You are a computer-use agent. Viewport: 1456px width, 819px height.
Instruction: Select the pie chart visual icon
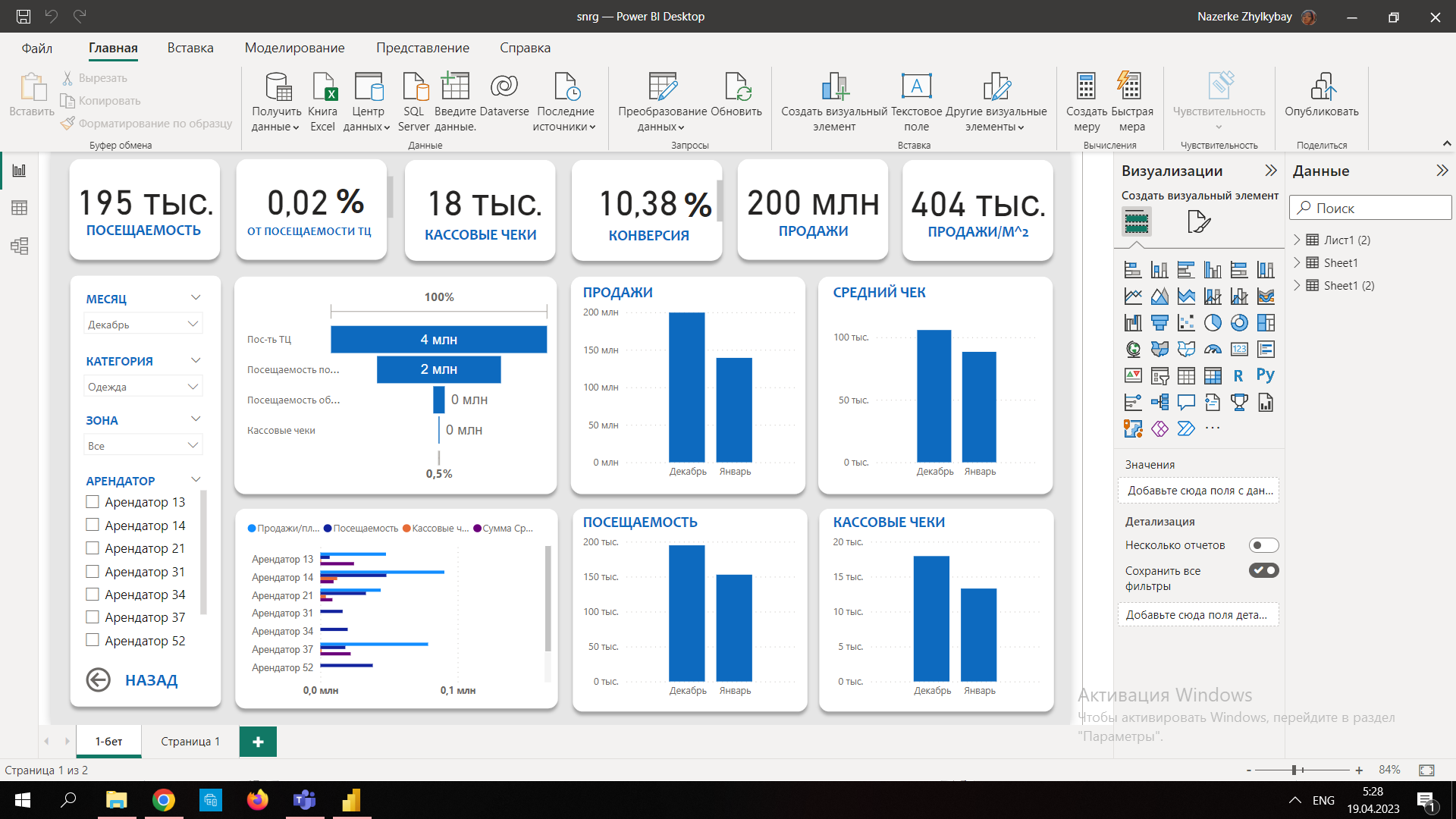click(x=1213, y=322)
